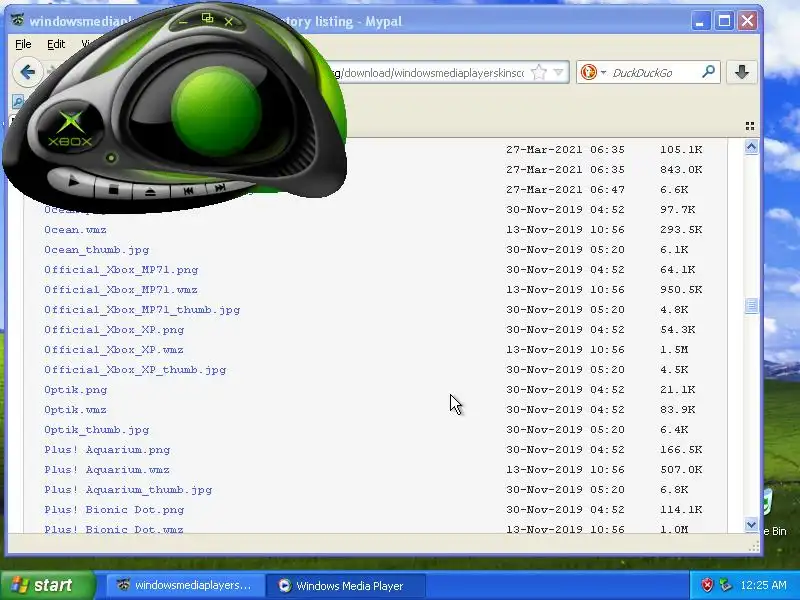Switch to windowsmediaplayers taskbar button

click(185, 585)
